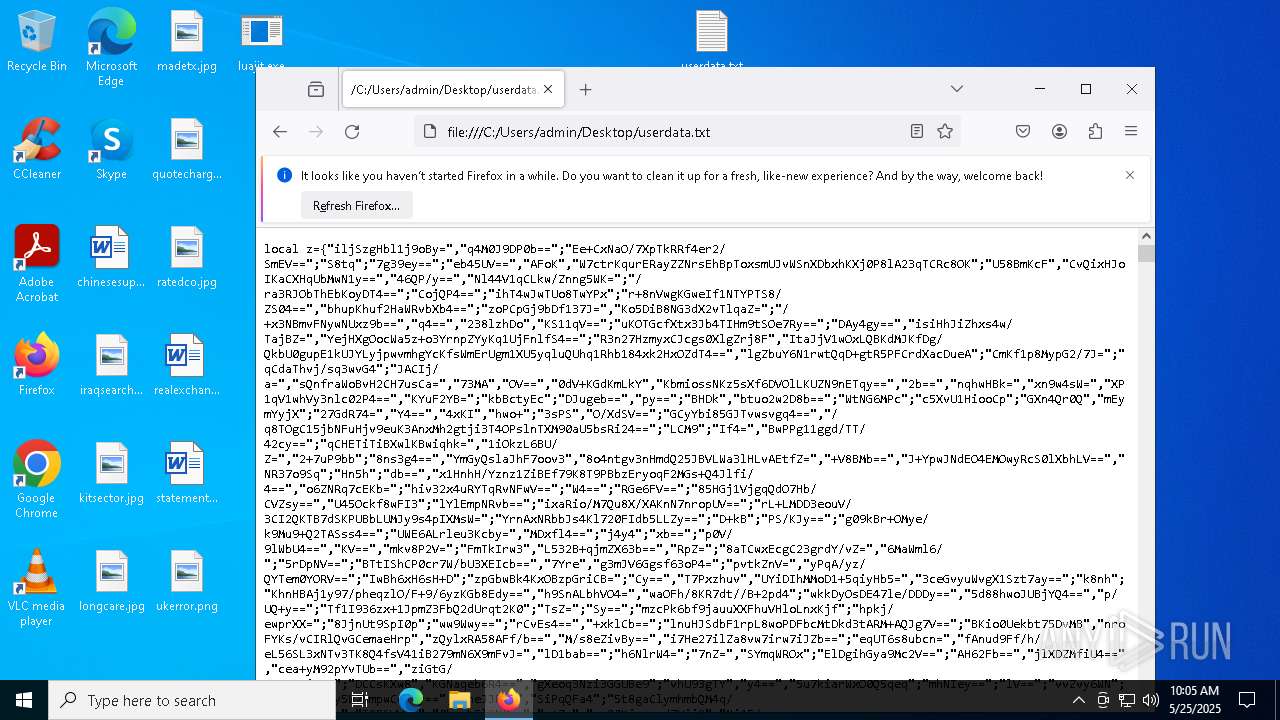Click Firefox taskbar button

508,700
